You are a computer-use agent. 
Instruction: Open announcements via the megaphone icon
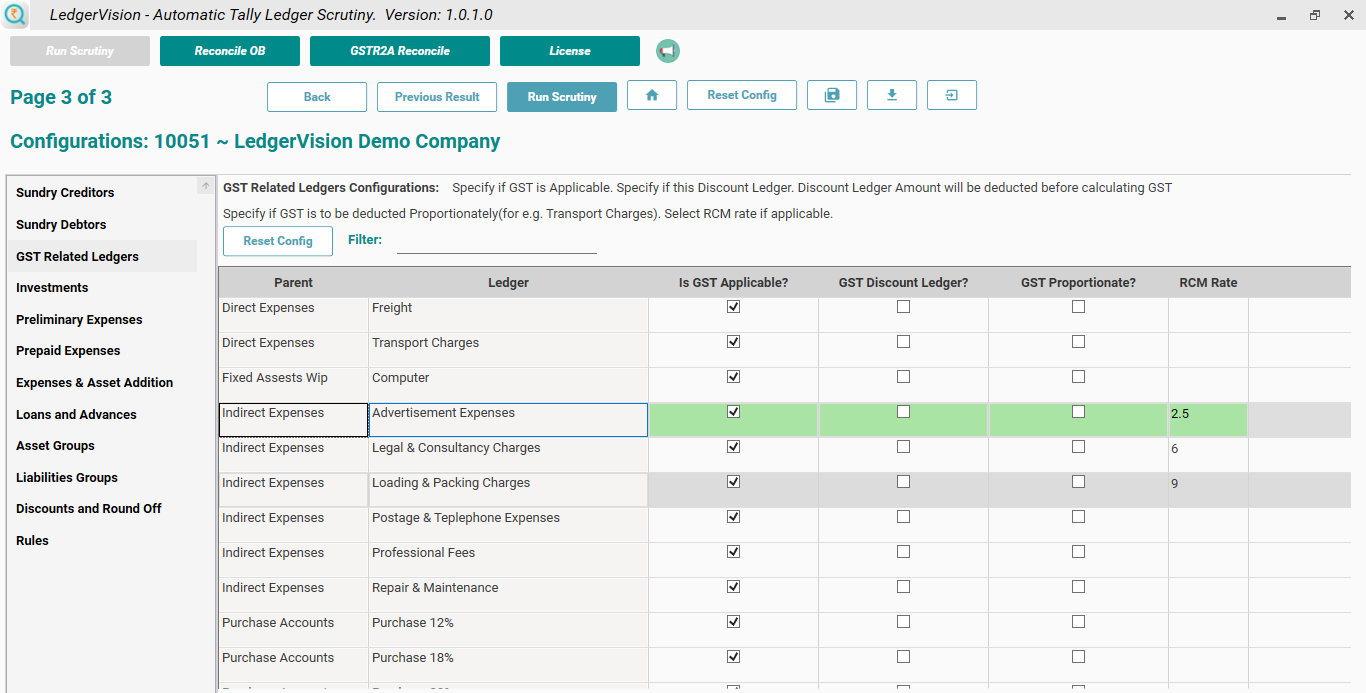click(x=667, y=50)
